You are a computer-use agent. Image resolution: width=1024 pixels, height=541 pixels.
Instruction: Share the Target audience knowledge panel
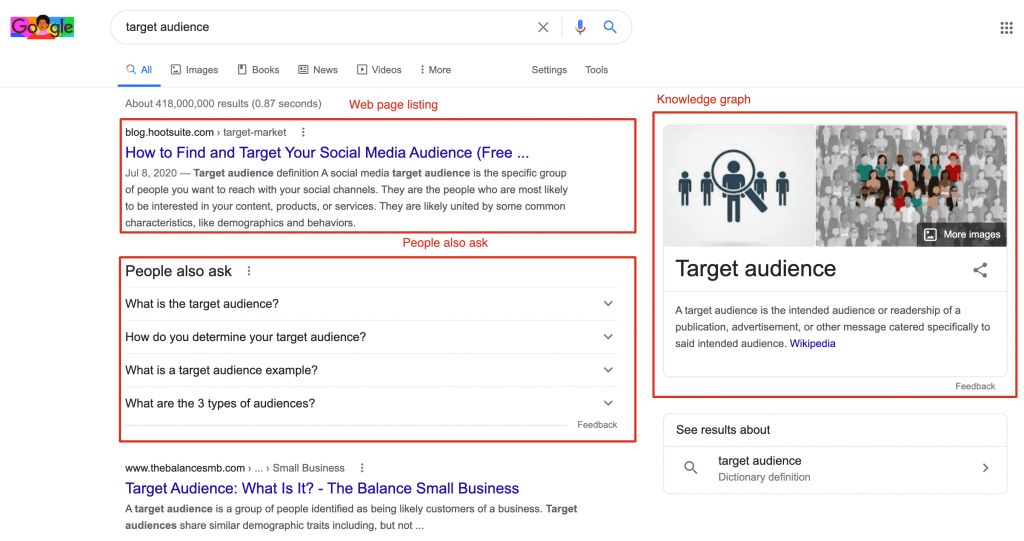[980, 270]
